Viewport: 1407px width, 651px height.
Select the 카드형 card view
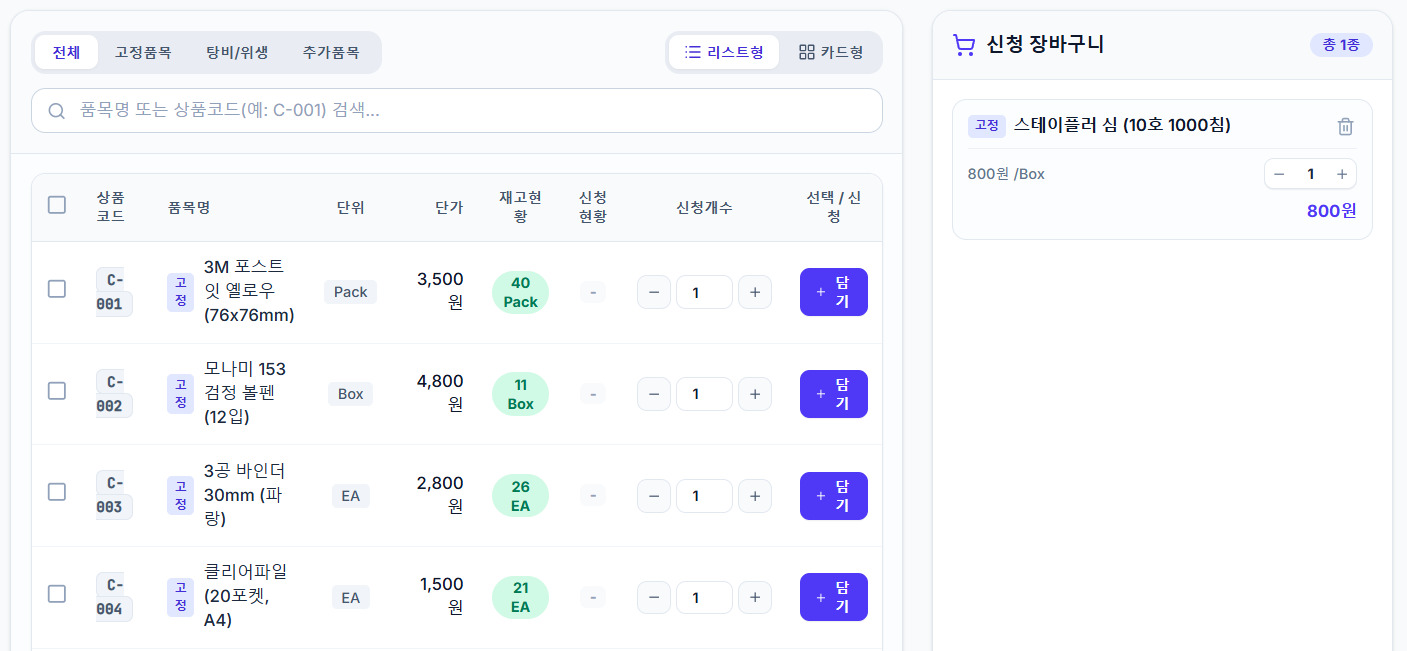tap(831, 52)
